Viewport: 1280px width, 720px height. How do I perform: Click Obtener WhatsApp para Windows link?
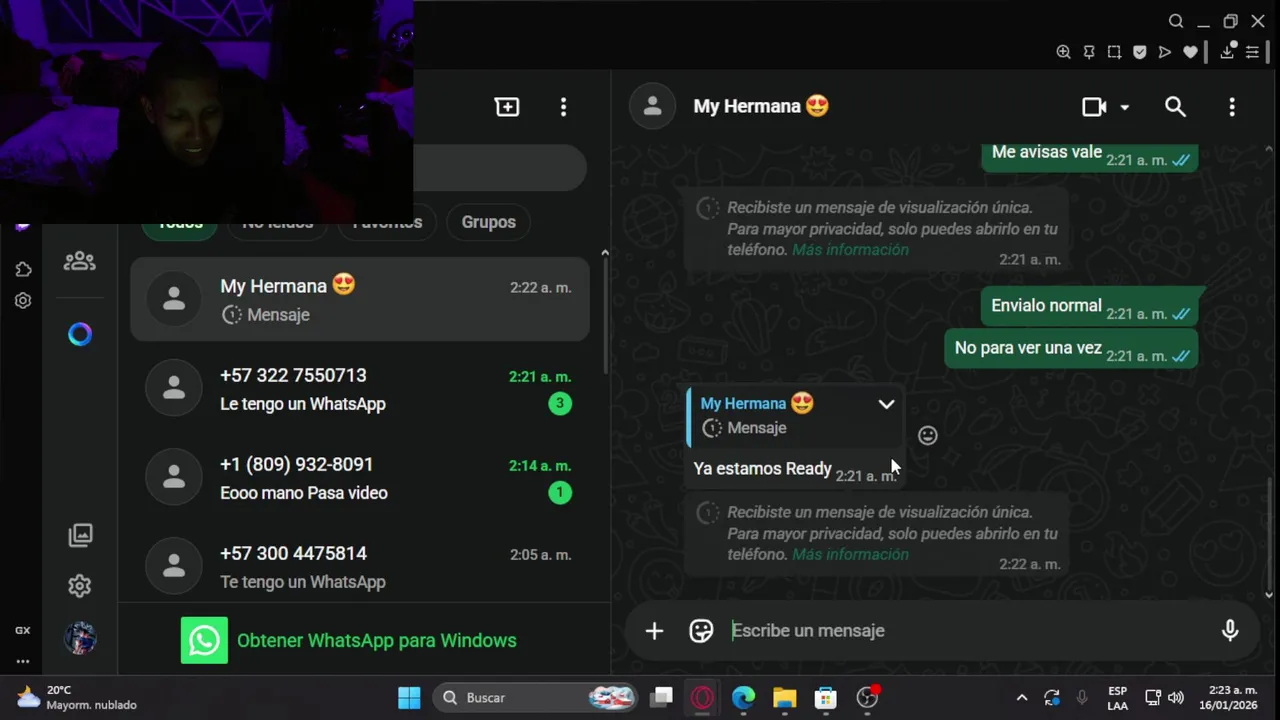(x=377, y=641)
